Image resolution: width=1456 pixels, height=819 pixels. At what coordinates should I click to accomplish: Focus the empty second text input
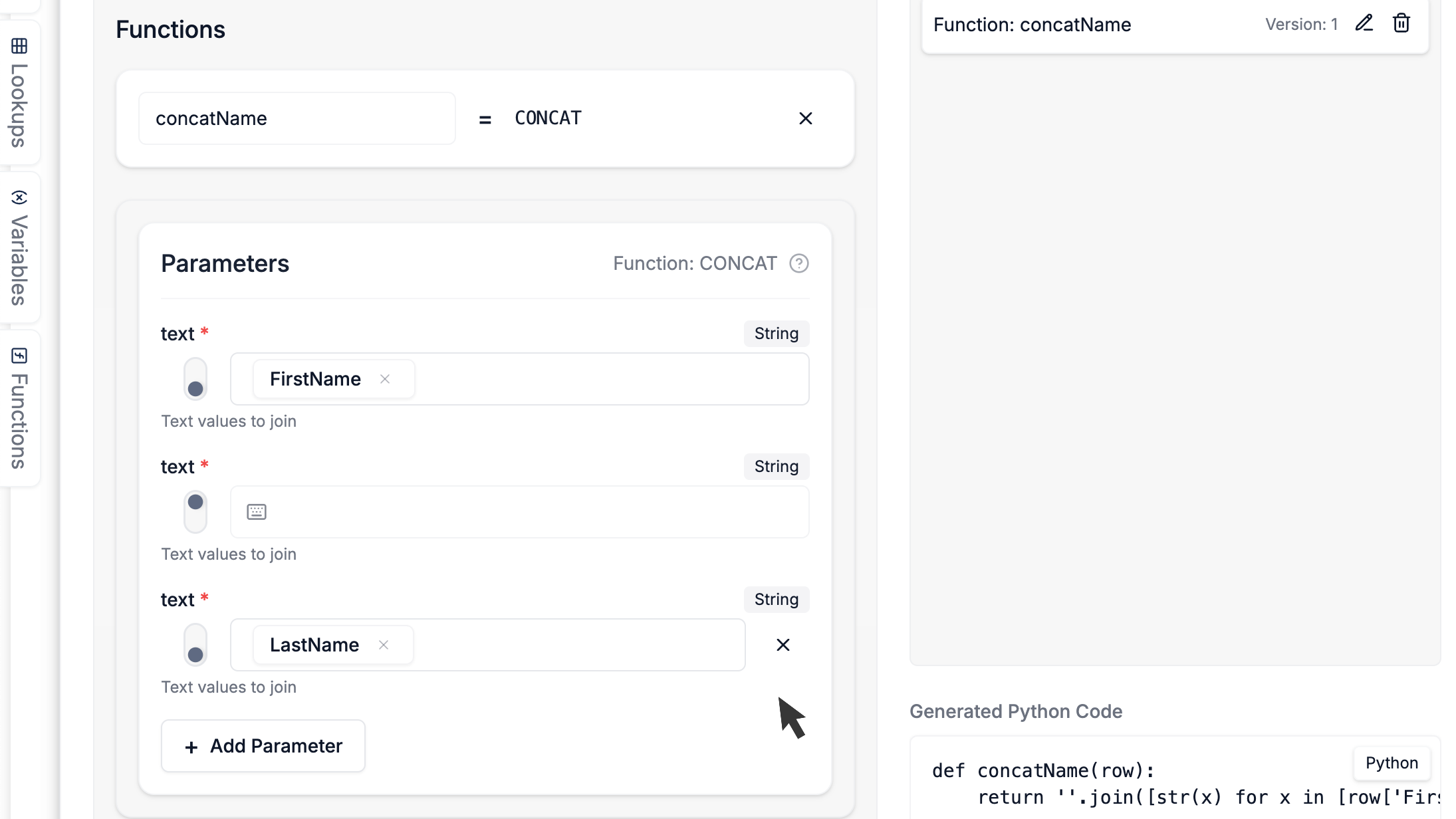coord(519,512)
